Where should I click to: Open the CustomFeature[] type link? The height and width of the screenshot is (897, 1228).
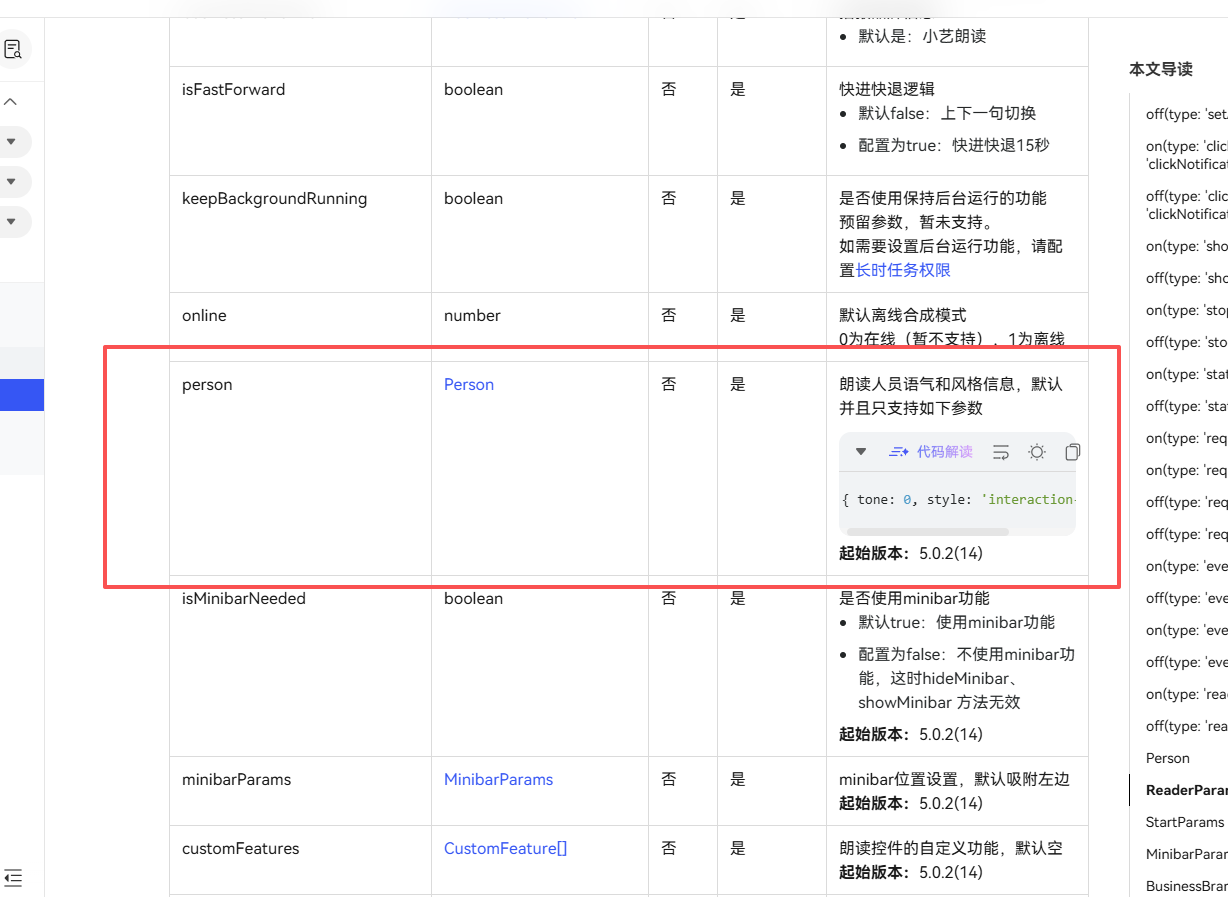[505, 849]
